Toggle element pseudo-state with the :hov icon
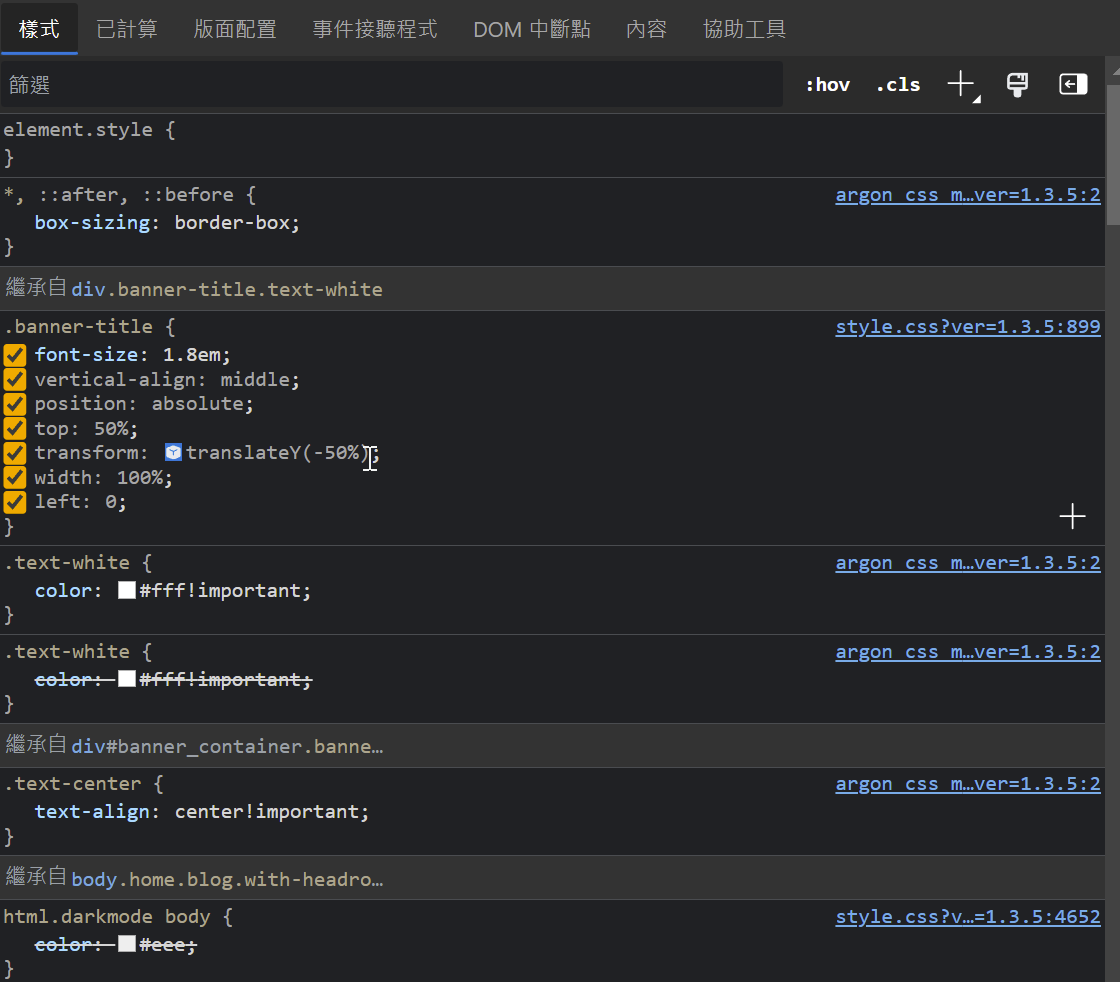1120x982 pixels. [827, 84]
